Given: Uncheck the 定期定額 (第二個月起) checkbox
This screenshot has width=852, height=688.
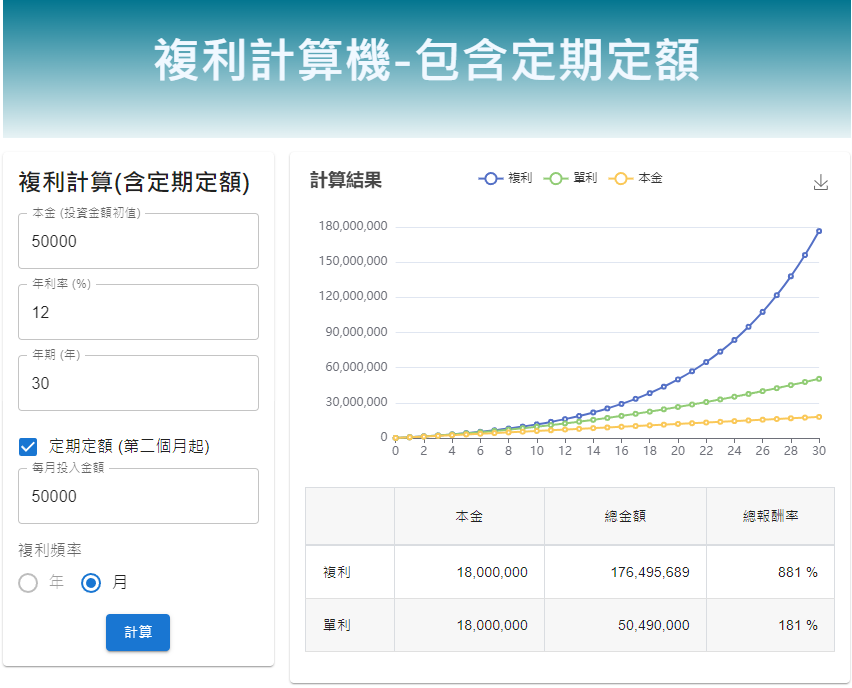Looking at the screenshot, I should [28, 447].
